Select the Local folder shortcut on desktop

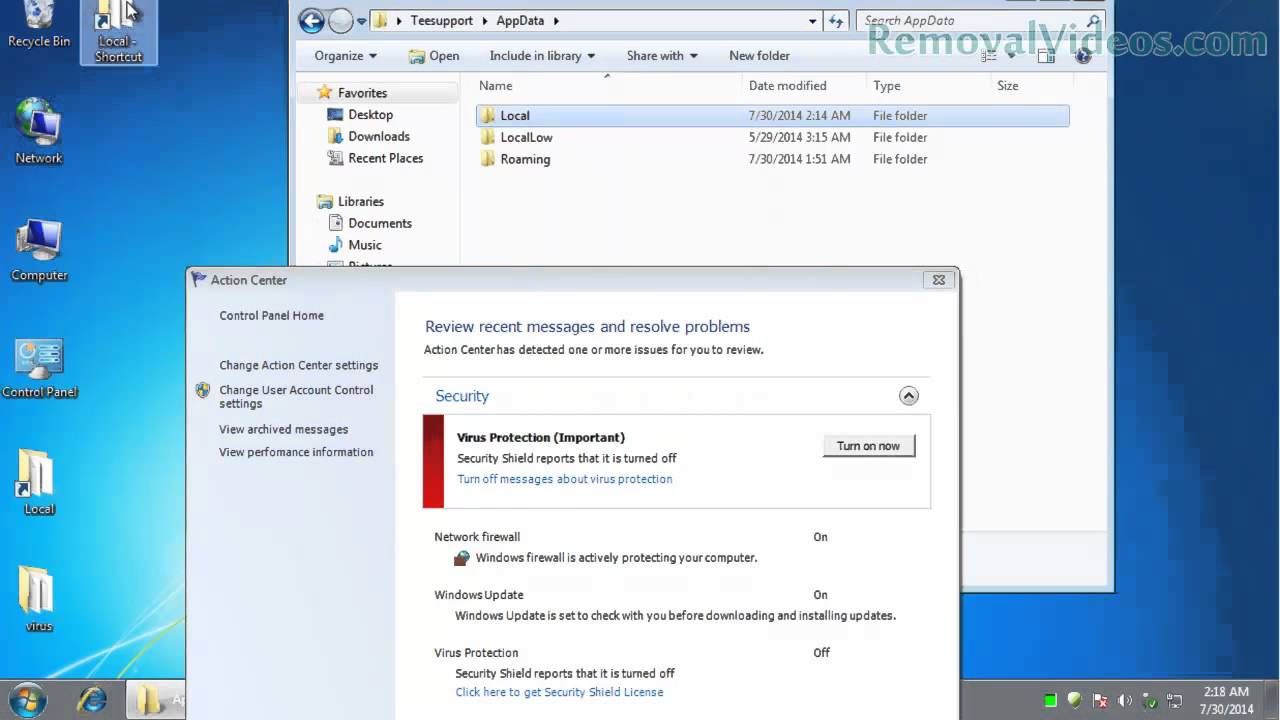click(x=39, y=483)
